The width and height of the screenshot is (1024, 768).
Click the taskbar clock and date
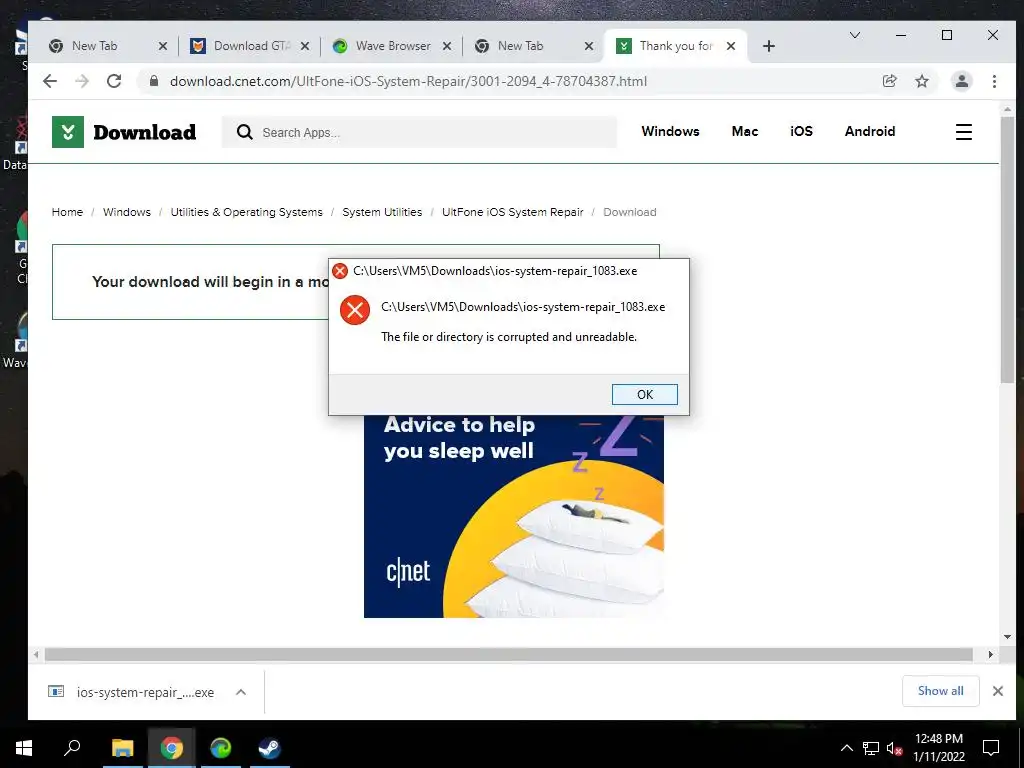click(x=938, y=748)
